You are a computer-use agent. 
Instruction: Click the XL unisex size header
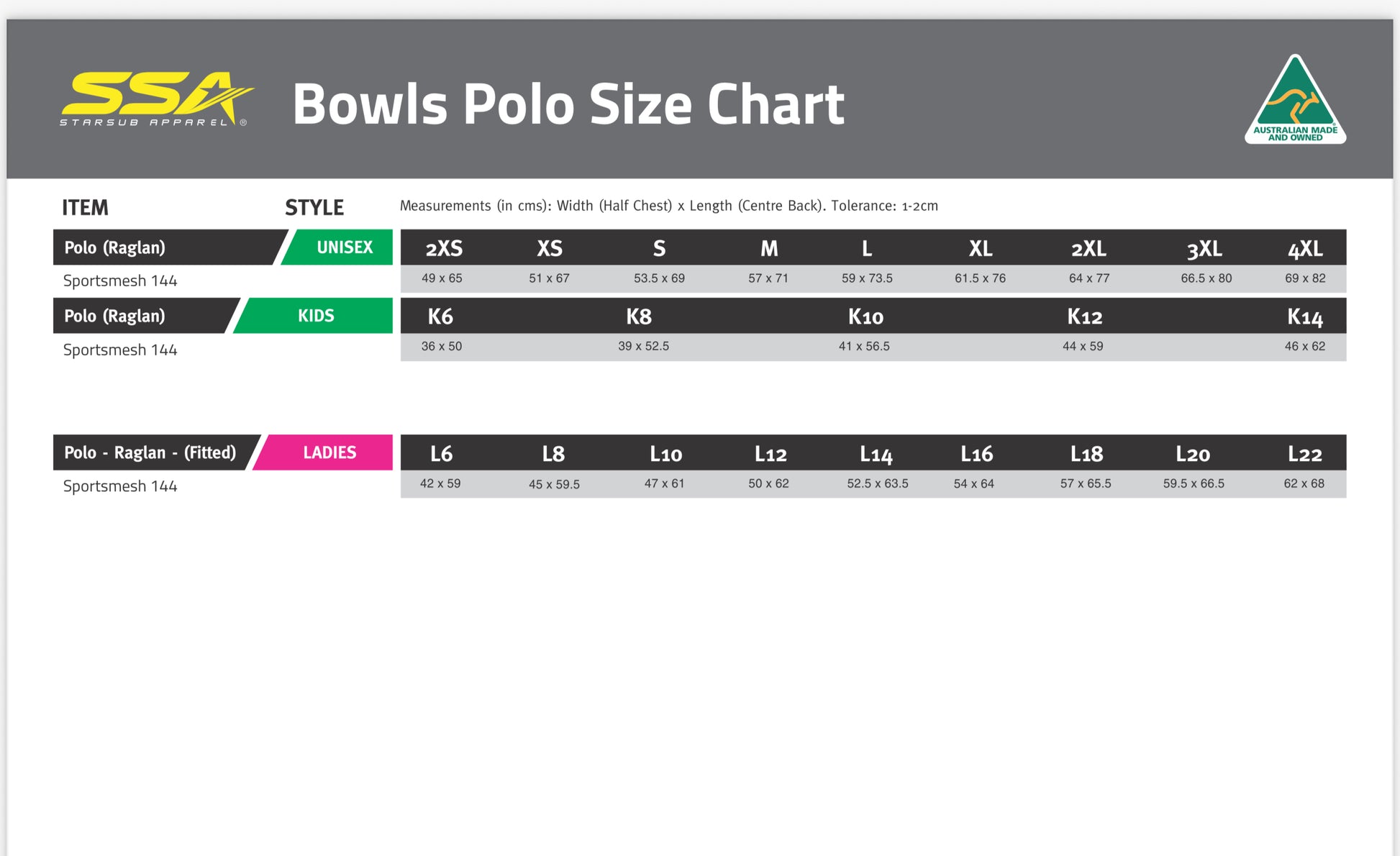(x=981, y=249)
